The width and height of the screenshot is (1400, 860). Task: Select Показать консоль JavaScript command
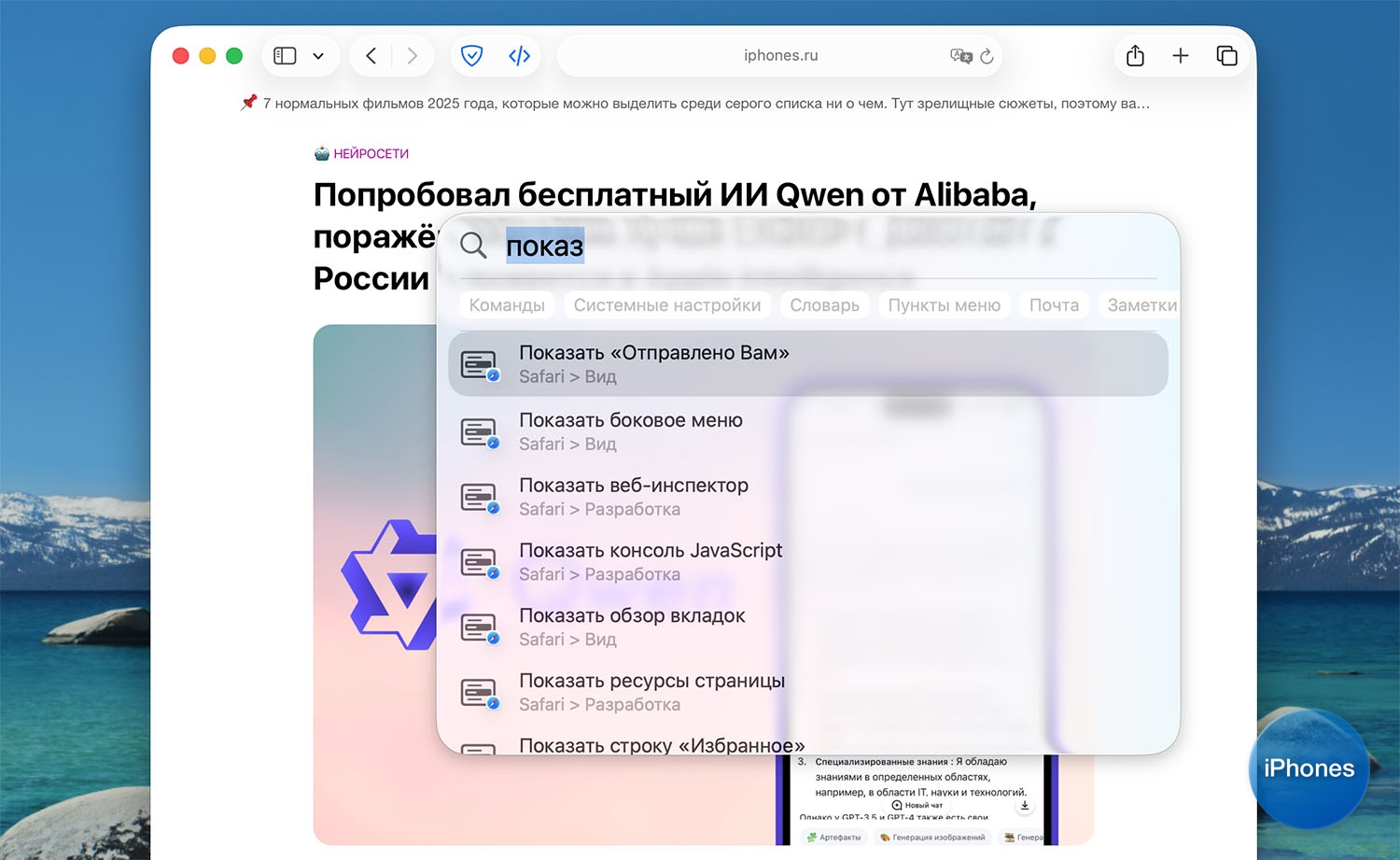click(650, 561)
